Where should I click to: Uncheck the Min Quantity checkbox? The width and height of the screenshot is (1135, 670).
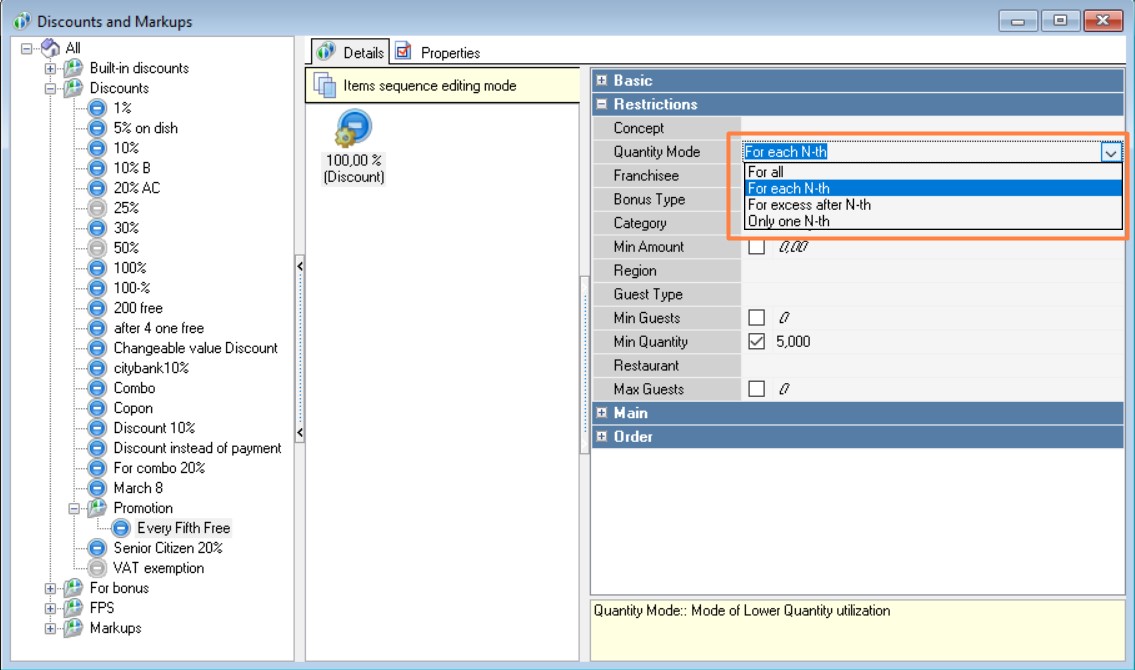pos(757,342)
